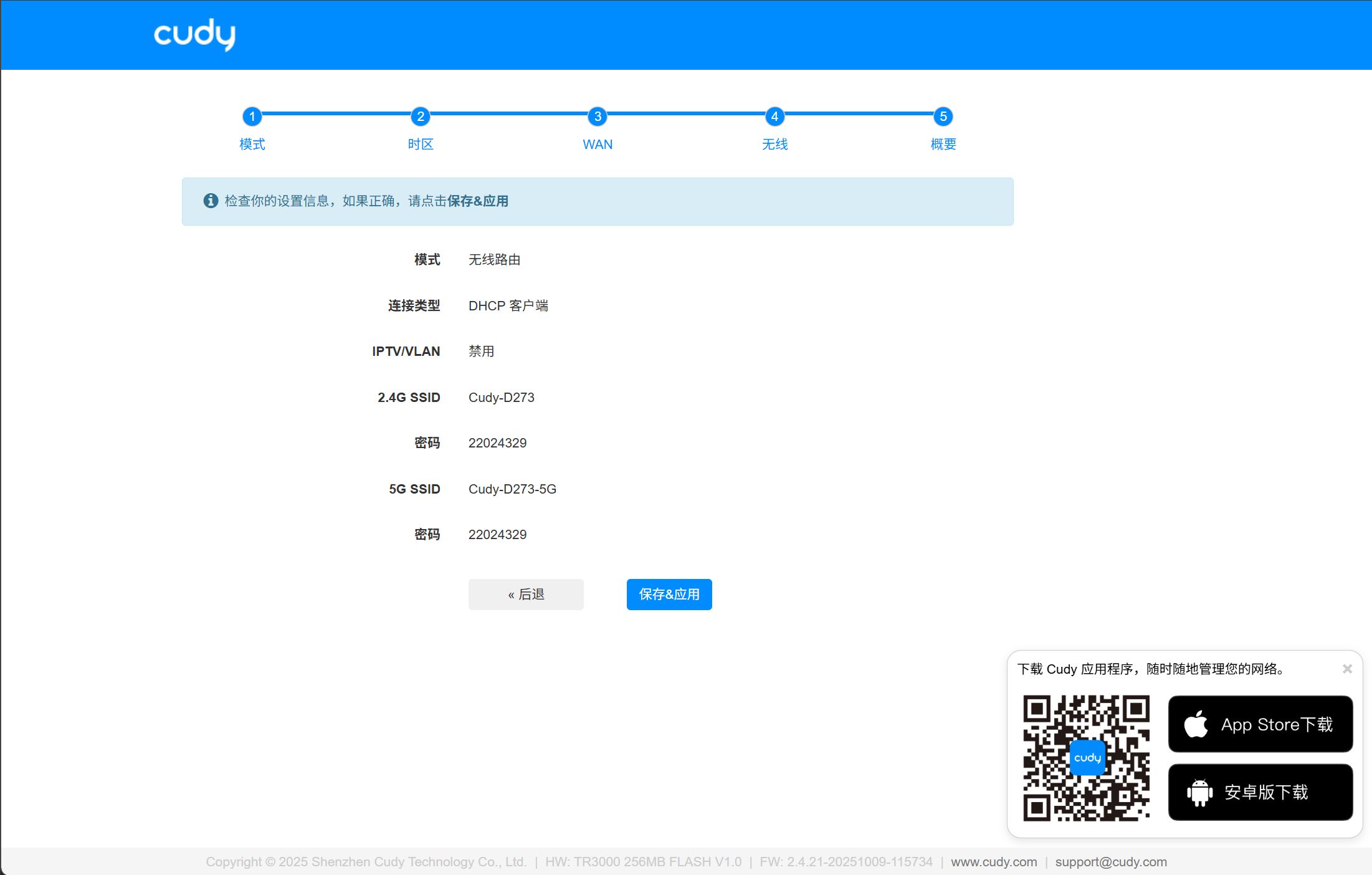This screenshot has height=875, width=1372.
Task: Select the WAN step label
Action: [x=598, y=145]
